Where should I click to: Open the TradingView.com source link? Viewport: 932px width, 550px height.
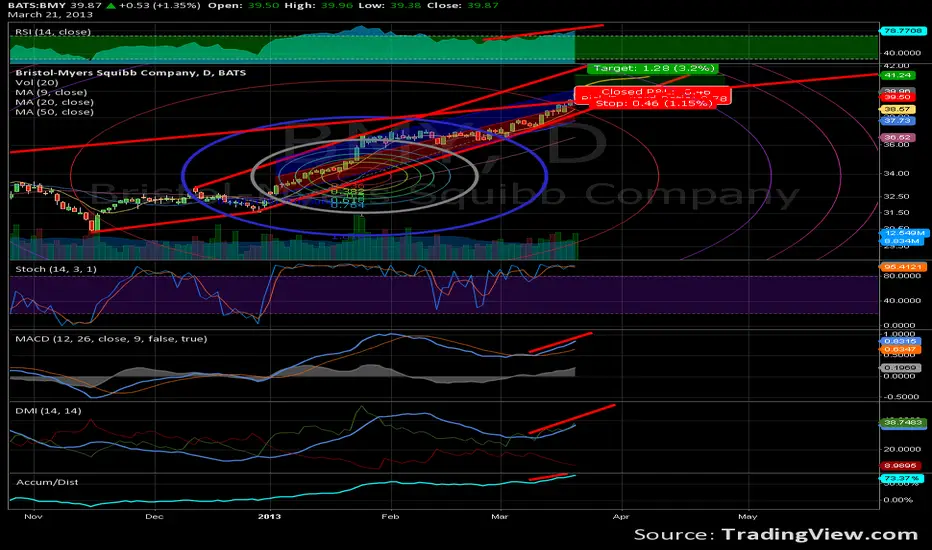click(820, 535)
